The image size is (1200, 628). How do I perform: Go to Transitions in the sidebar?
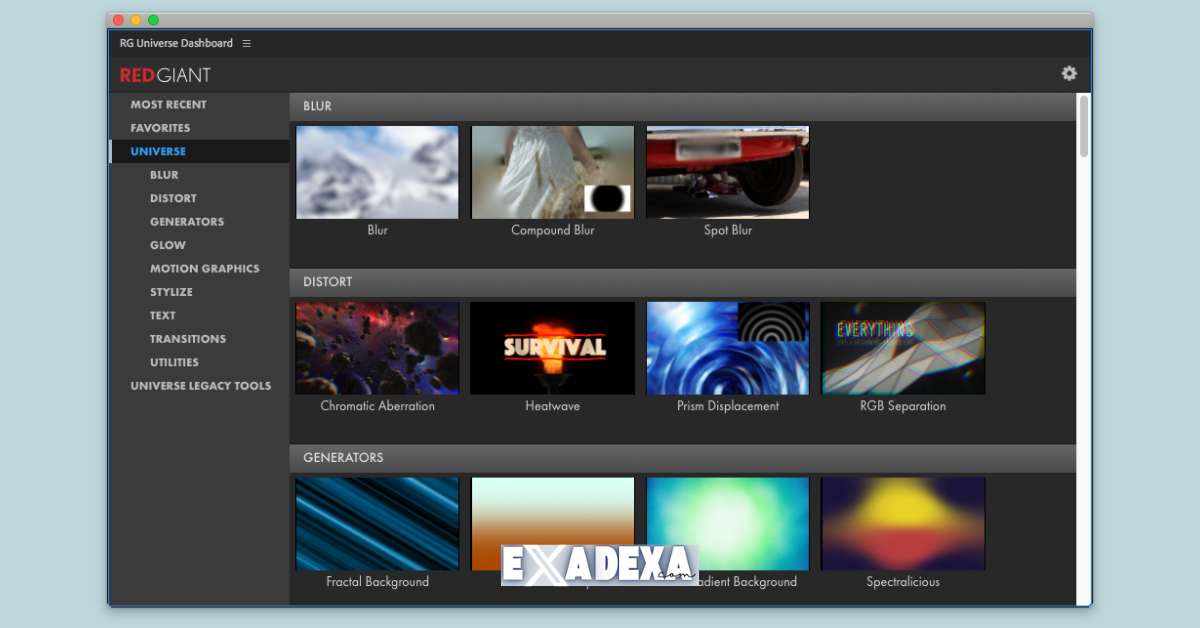tap(188, 339)
